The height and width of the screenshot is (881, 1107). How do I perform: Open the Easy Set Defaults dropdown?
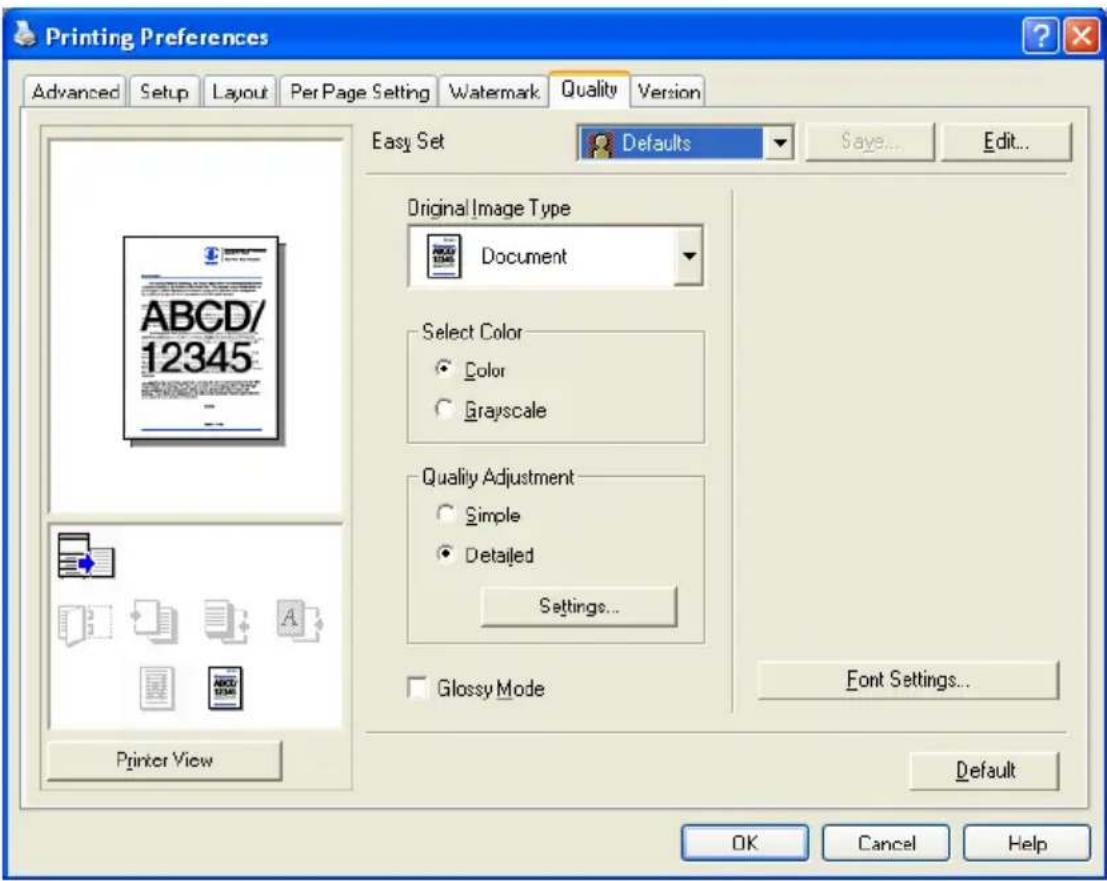pyautogui.click(x=779, y=143)
